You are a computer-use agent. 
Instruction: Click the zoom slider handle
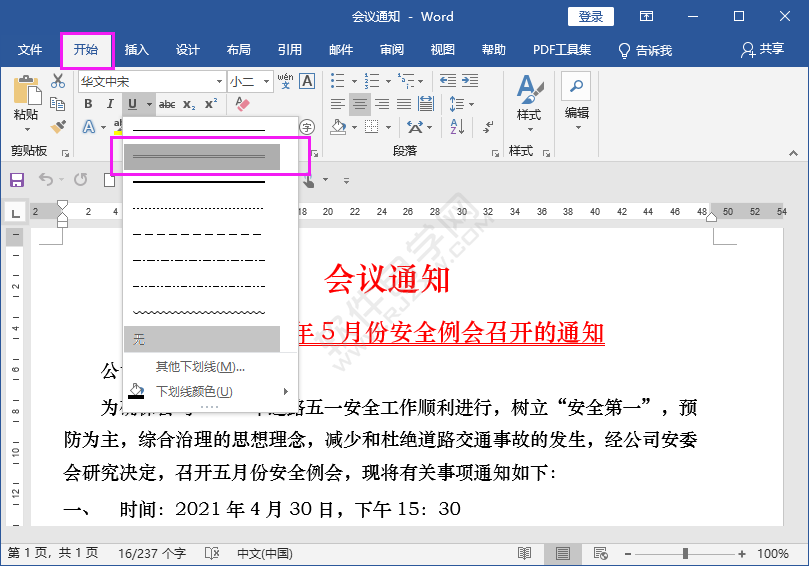tap(685, 554)
